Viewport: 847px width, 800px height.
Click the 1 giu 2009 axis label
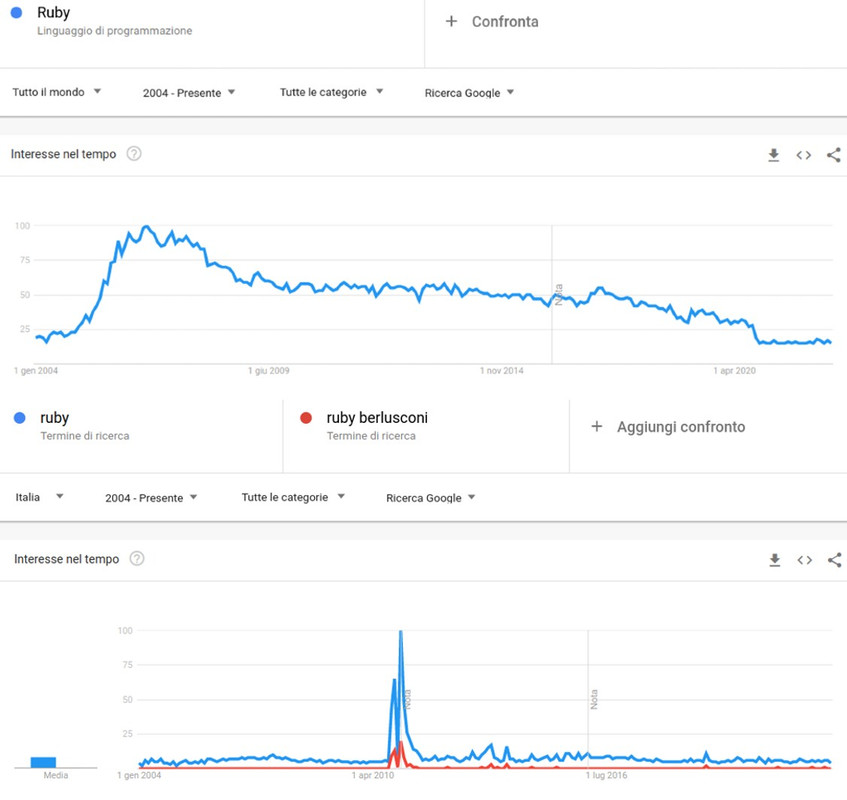(268, 371)
